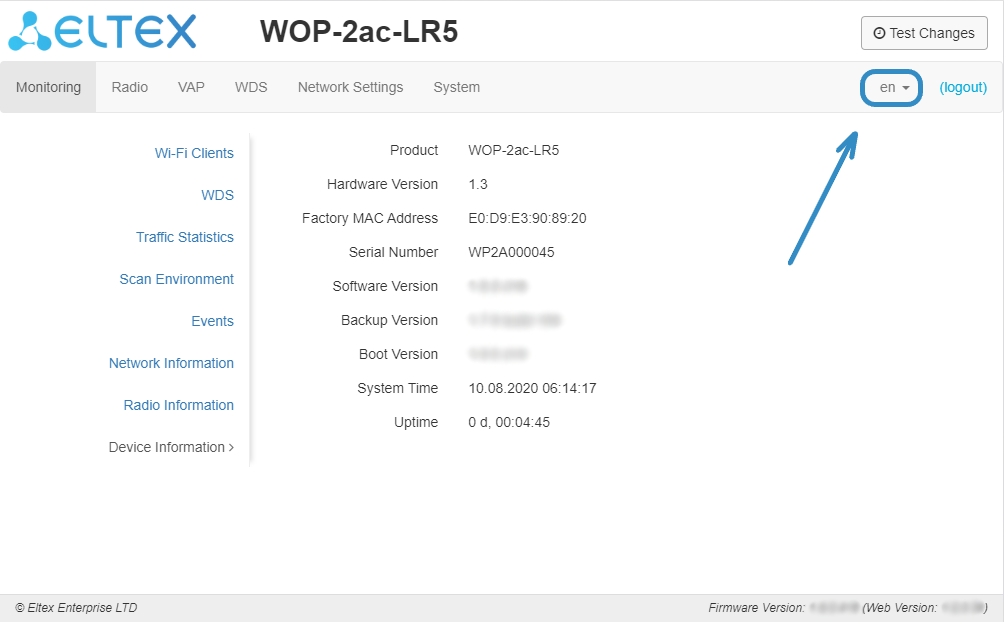
Task: Click System Time value 10.08.2020 06:14:17
Action: click(532, 388)
